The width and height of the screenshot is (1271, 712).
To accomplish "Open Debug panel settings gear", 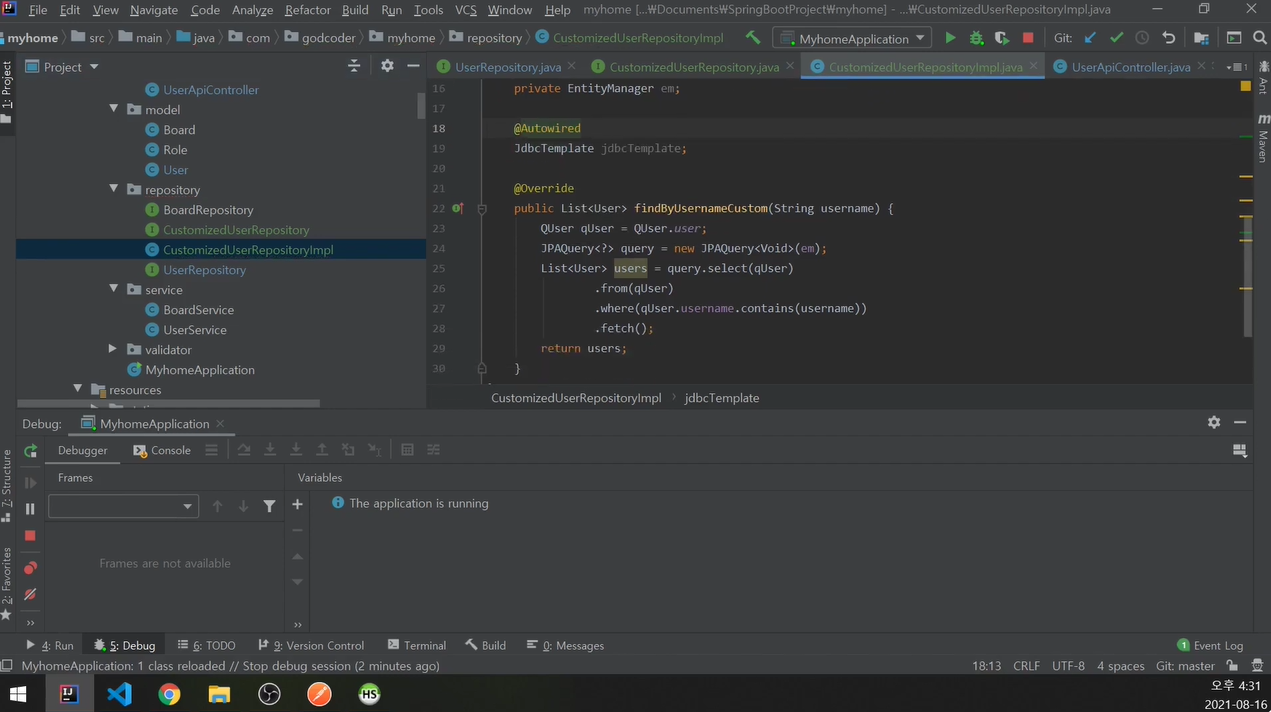I will coord(1214,422).
